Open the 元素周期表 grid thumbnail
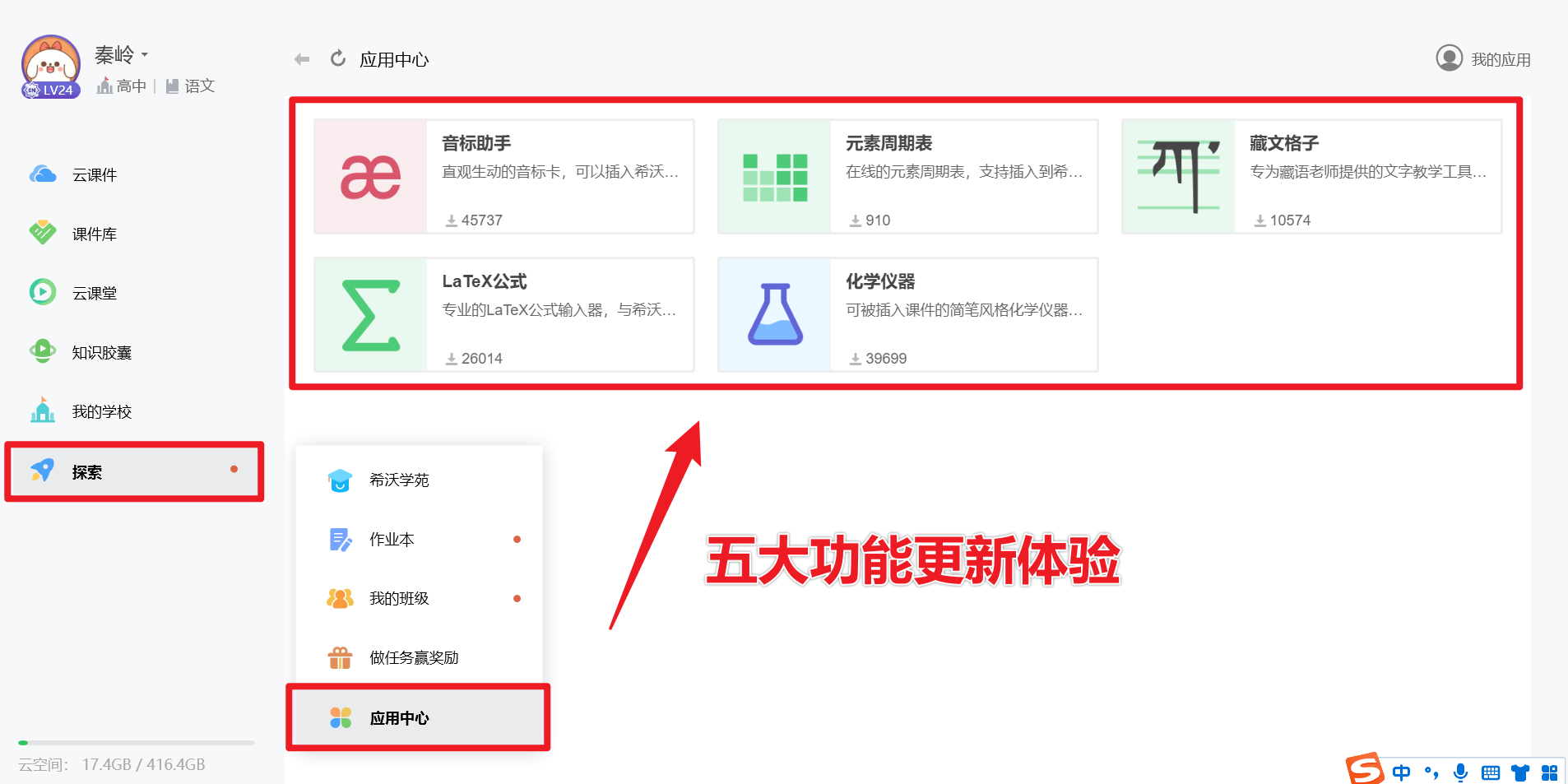The width and height of the screenshot is (1568, 784). pos(775,177)
